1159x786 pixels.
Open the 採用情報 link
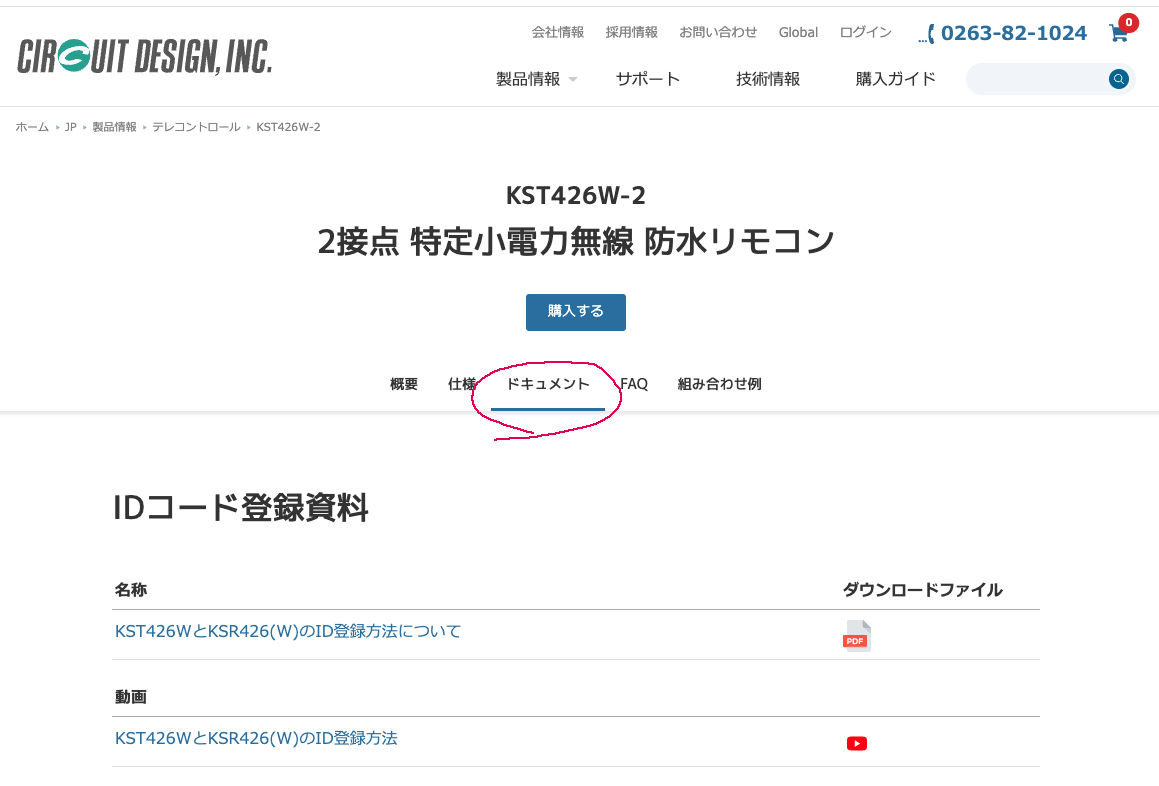[x=631, y=32]
